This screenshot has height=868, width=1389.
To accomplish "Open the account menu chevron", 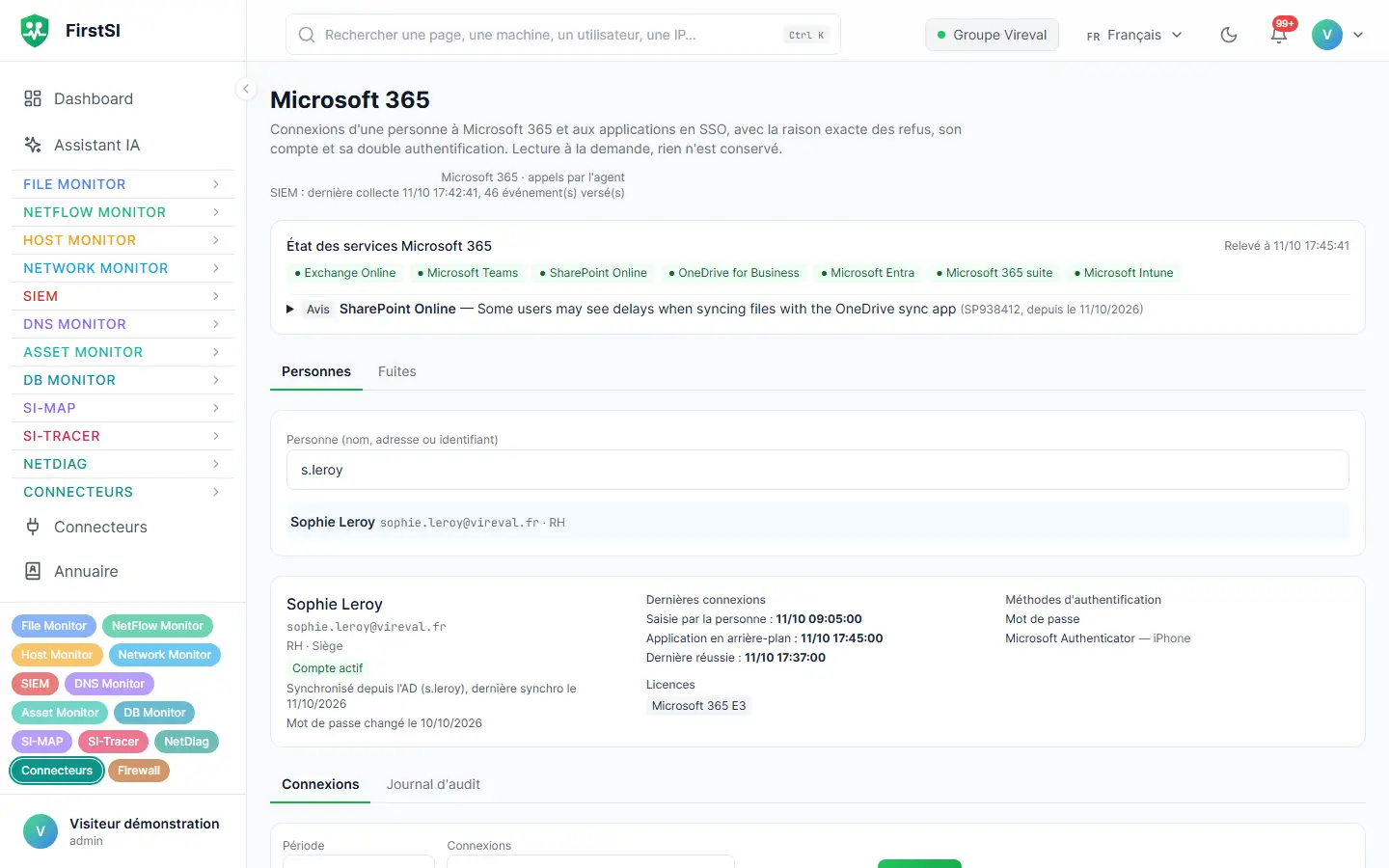I will pos(1358,35).
